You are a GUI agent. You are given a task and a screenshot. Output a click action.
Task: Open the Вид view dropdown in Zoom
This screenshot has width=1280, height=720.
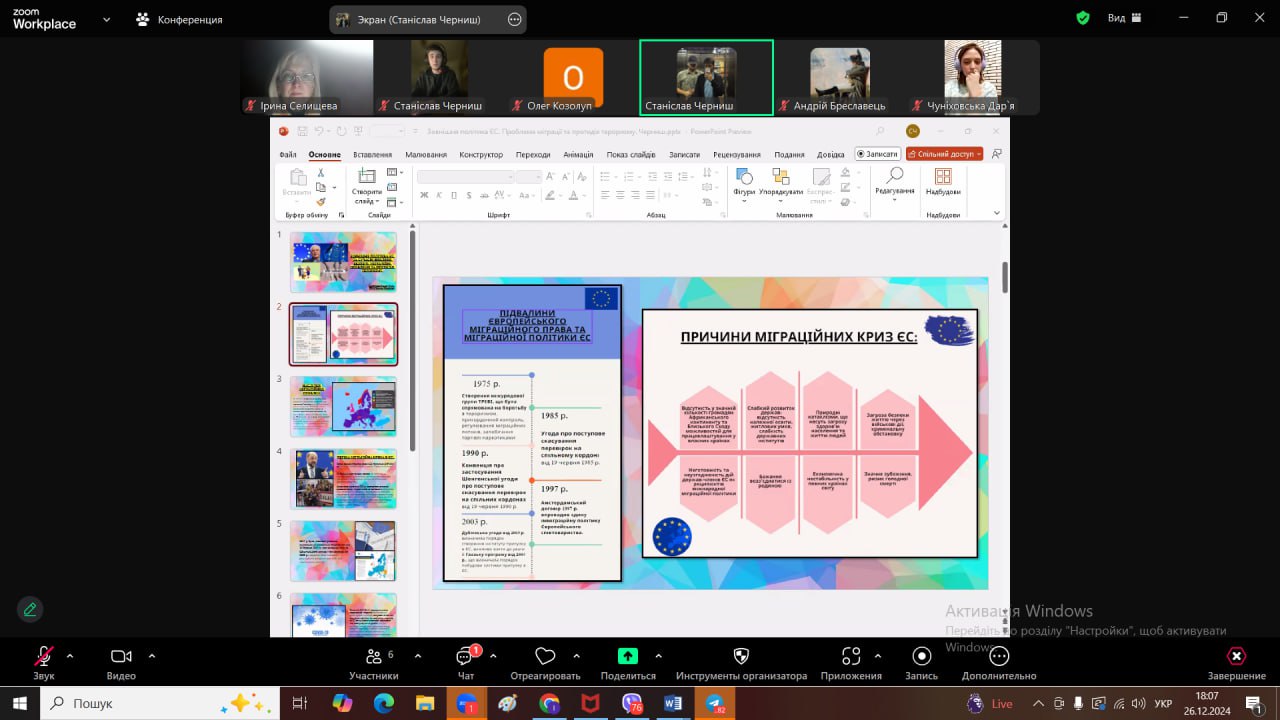coord(1124,18)
